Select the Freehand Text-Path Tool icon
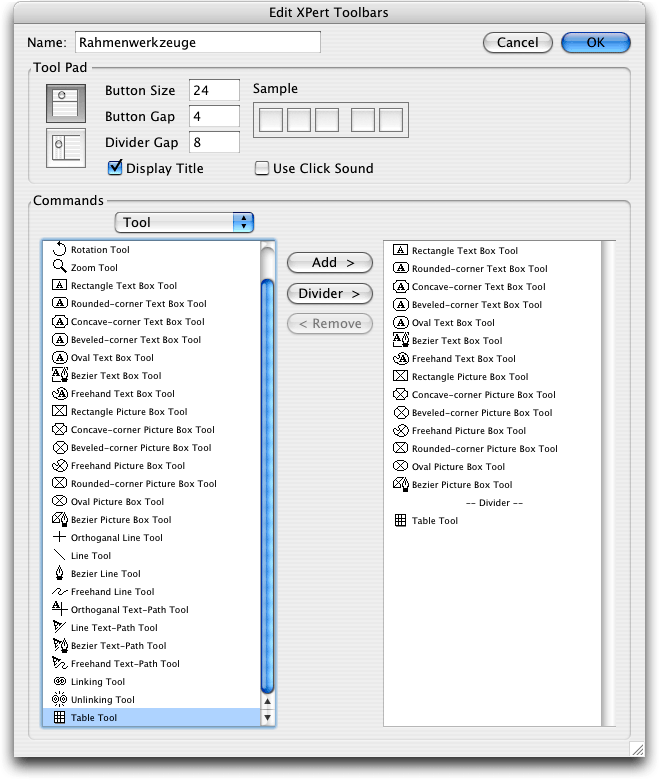This screenshot has height=780, width=659. point(59,663)
